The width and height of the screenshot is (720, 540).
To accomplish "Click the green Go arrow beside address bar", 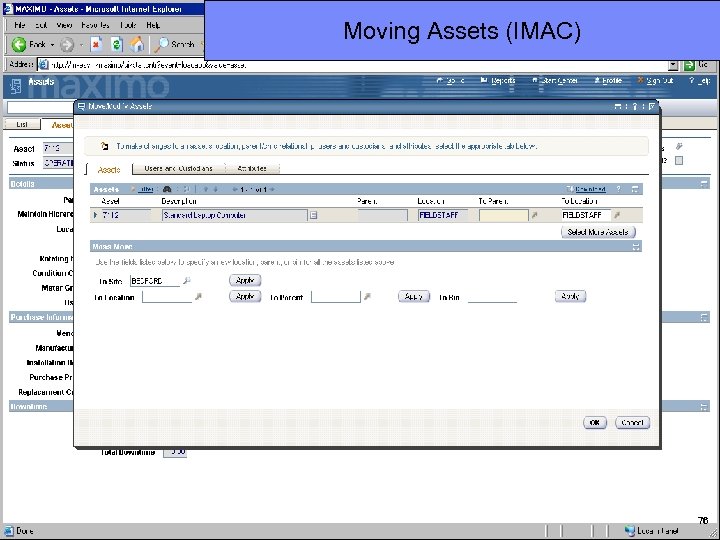I will [x=689, y=65].
